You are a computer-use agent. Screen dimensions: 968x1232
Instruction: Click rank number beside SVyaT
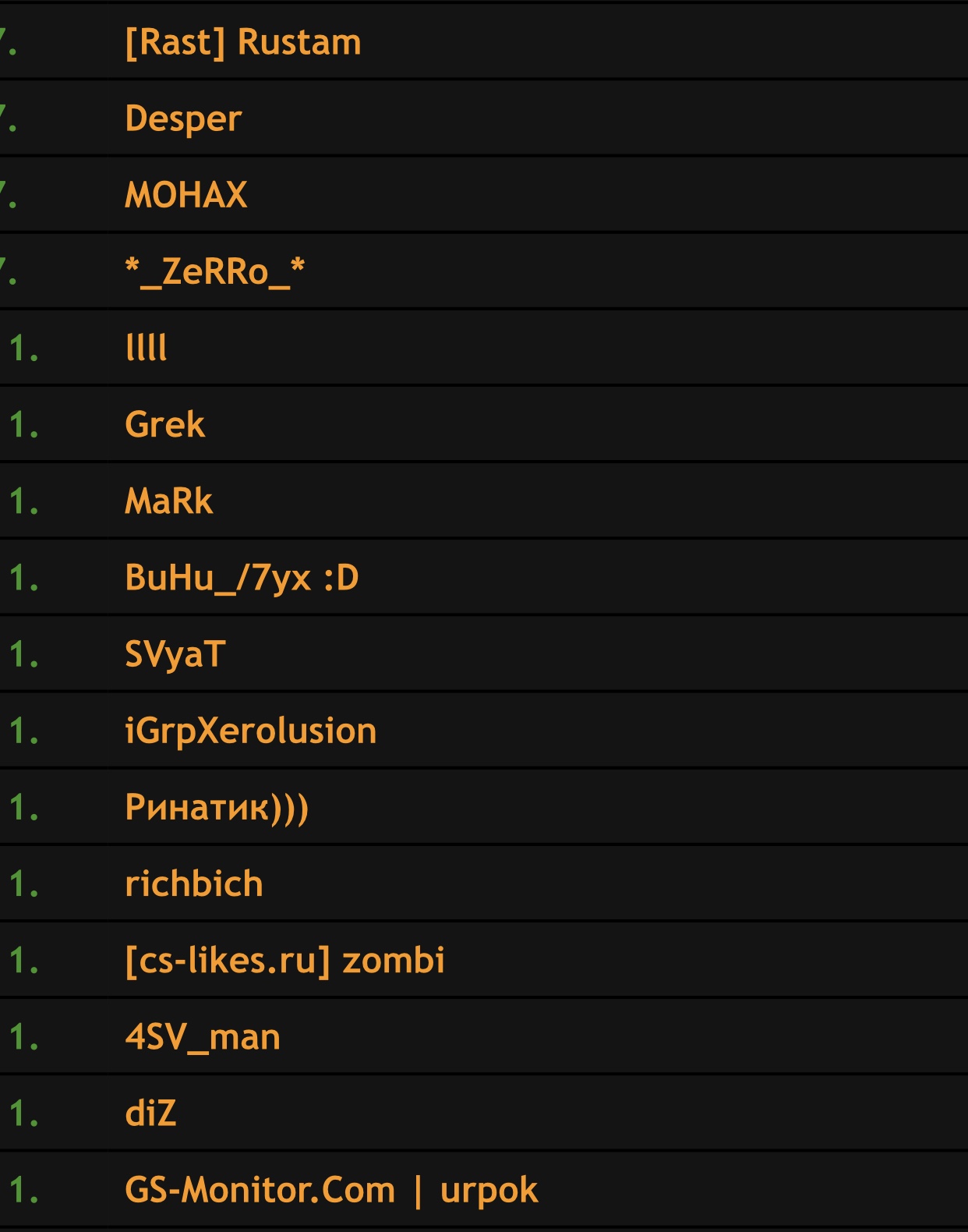pos(24,655)
